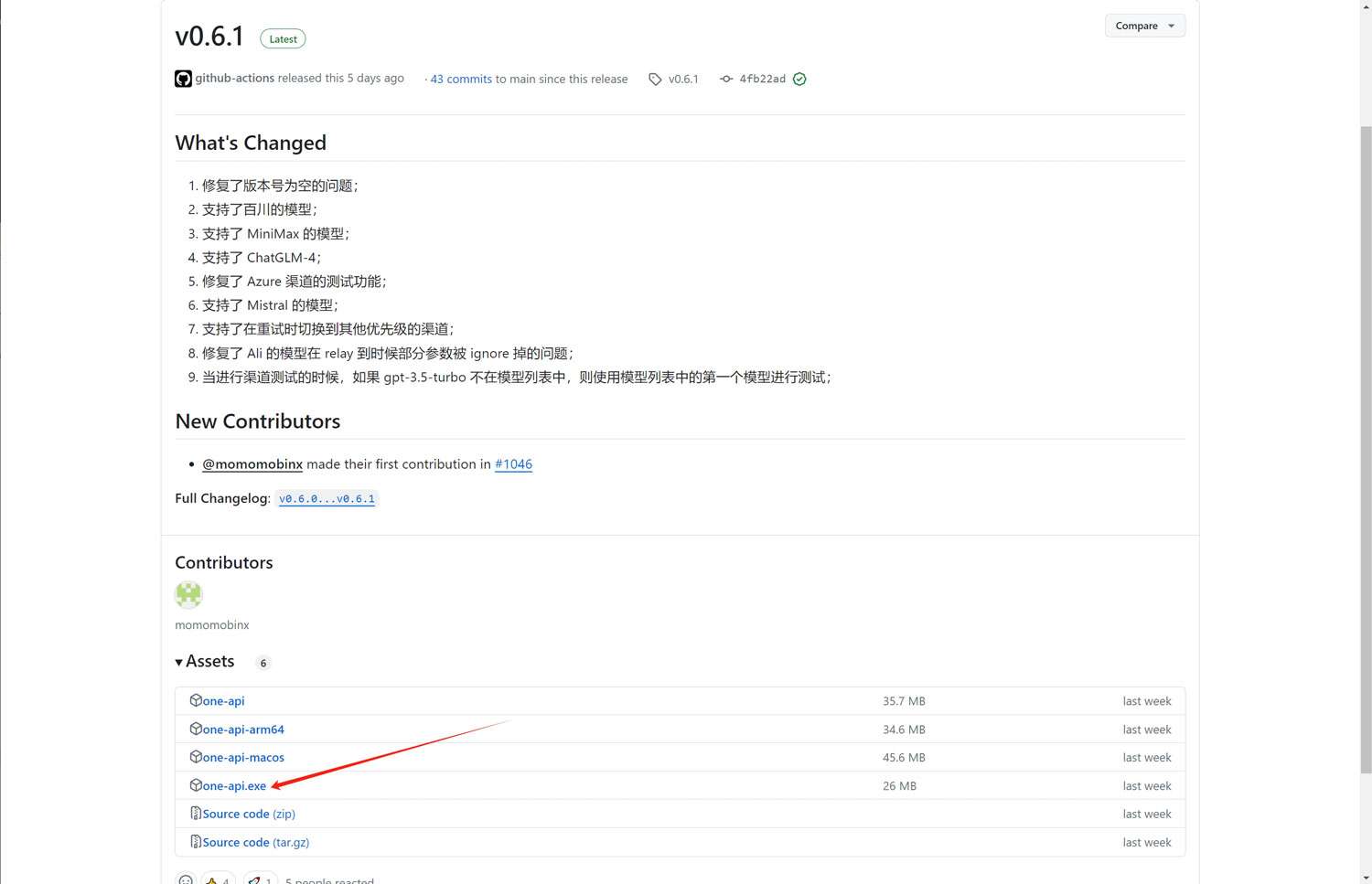
Task: Click the 45.6 MB size text
Action: click(904, 758)
